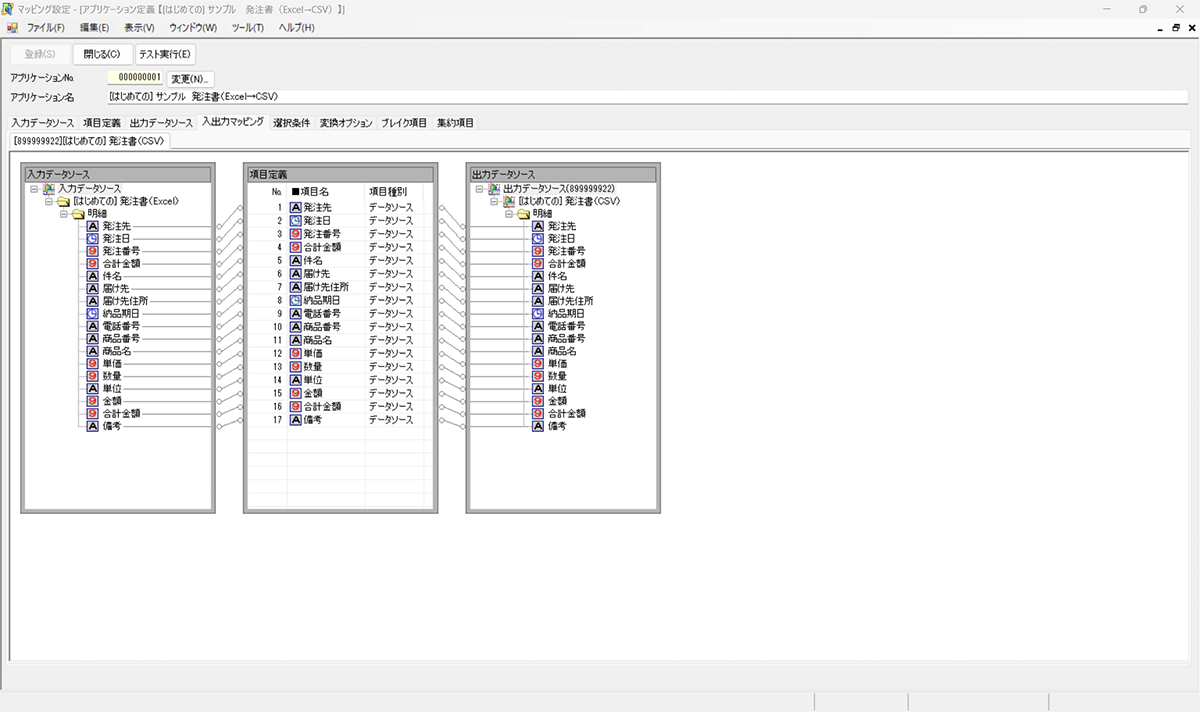
Task: Click the 変更(N) button next to application number
Action: [190, 78]
